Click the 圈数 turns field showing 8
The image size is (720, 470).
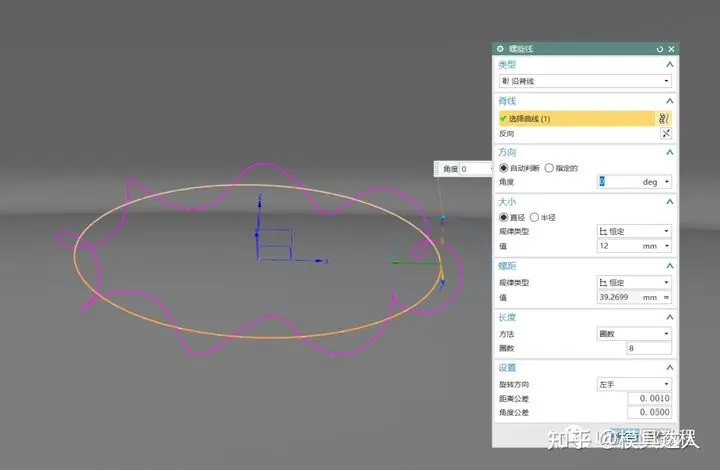coord(649,348)
